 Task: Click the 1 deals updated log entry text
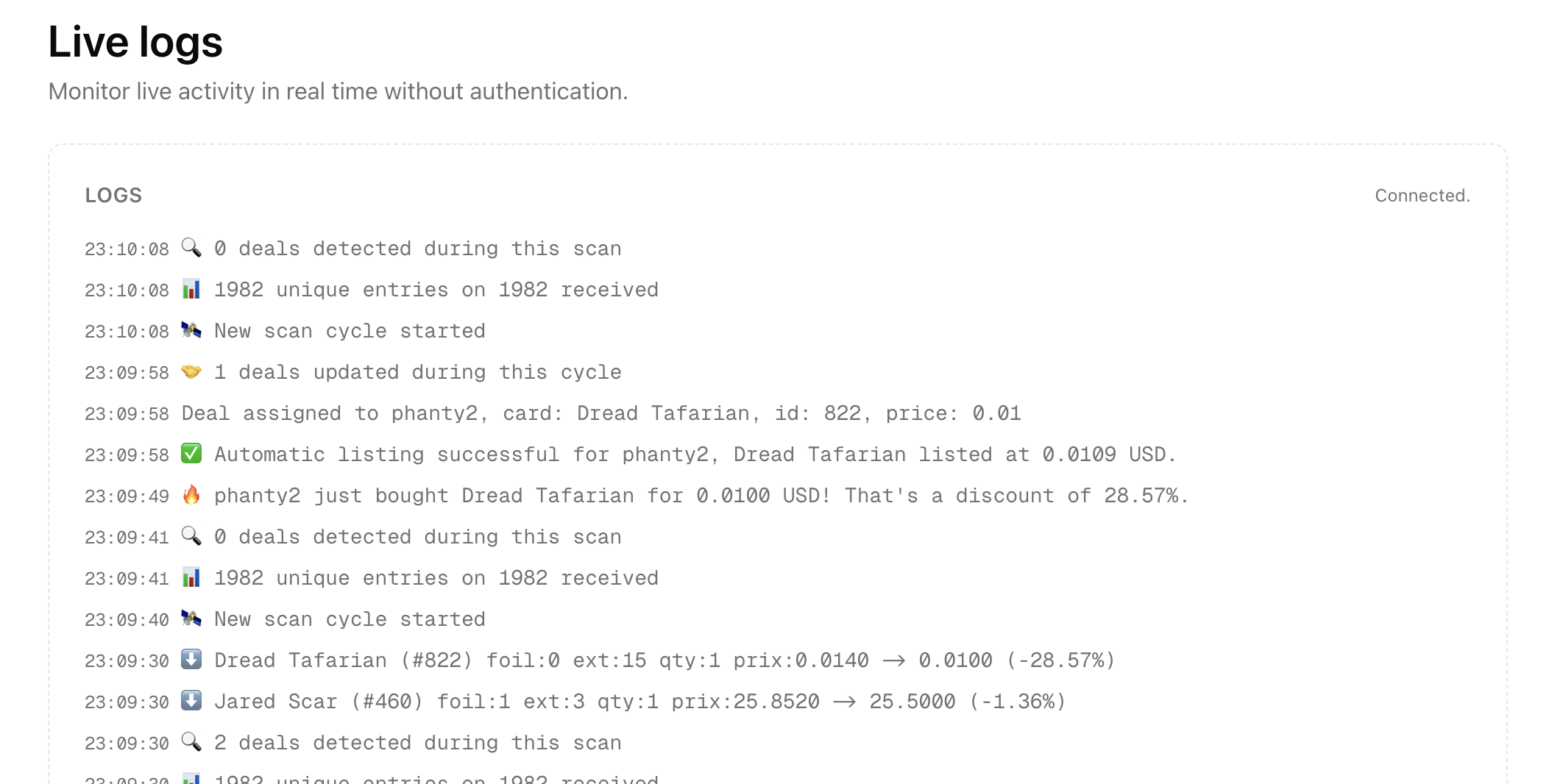tap(417, 372)
